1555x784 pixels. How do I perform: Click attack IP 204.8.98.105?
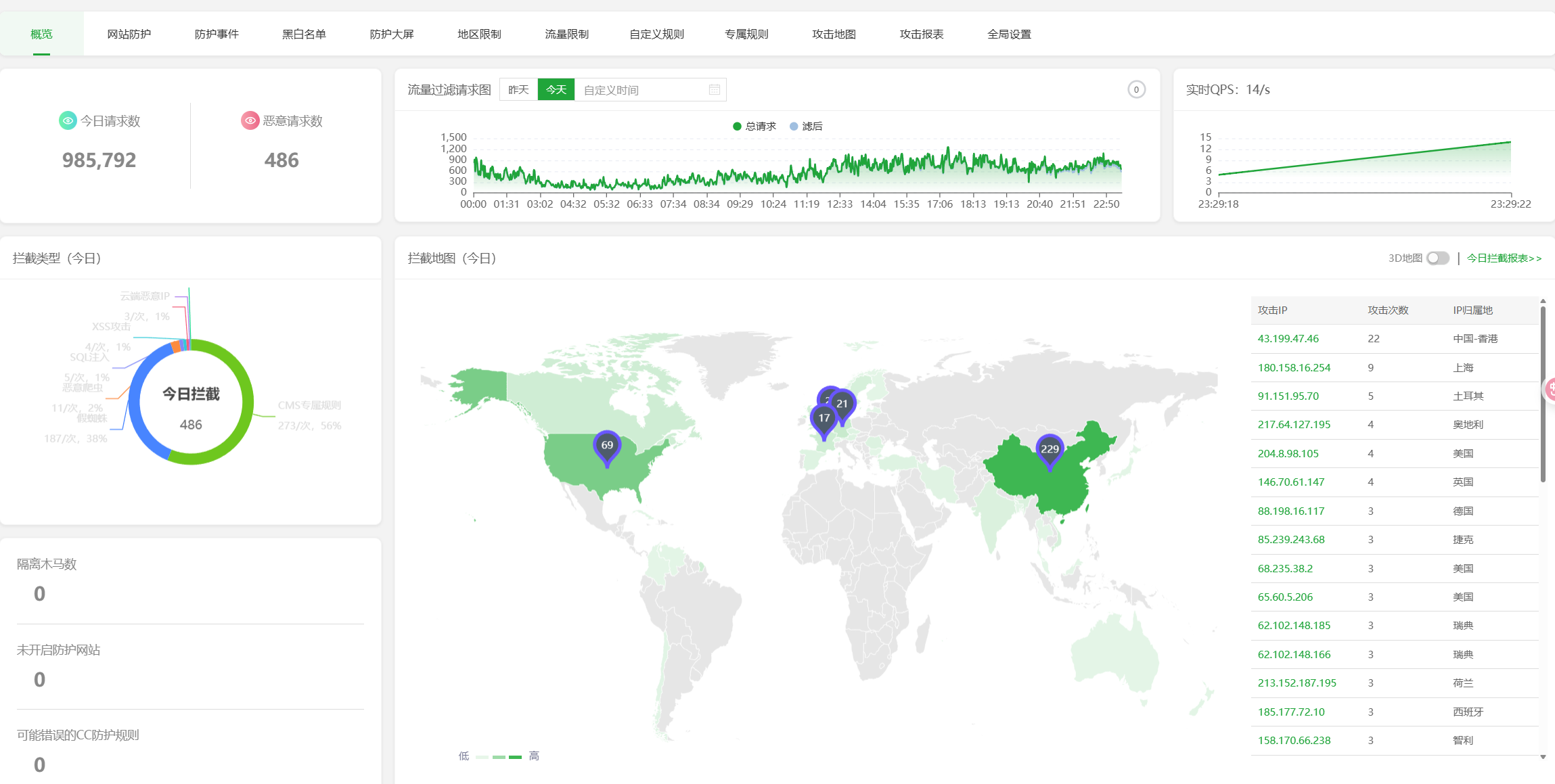click(1288, 454)
